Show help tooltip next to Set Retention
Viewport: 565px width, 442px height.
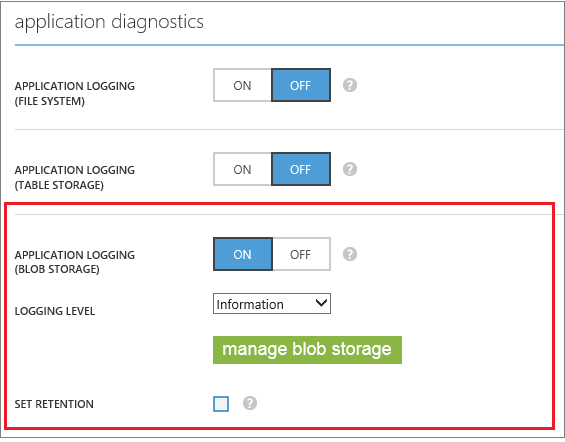coord(250,403)
